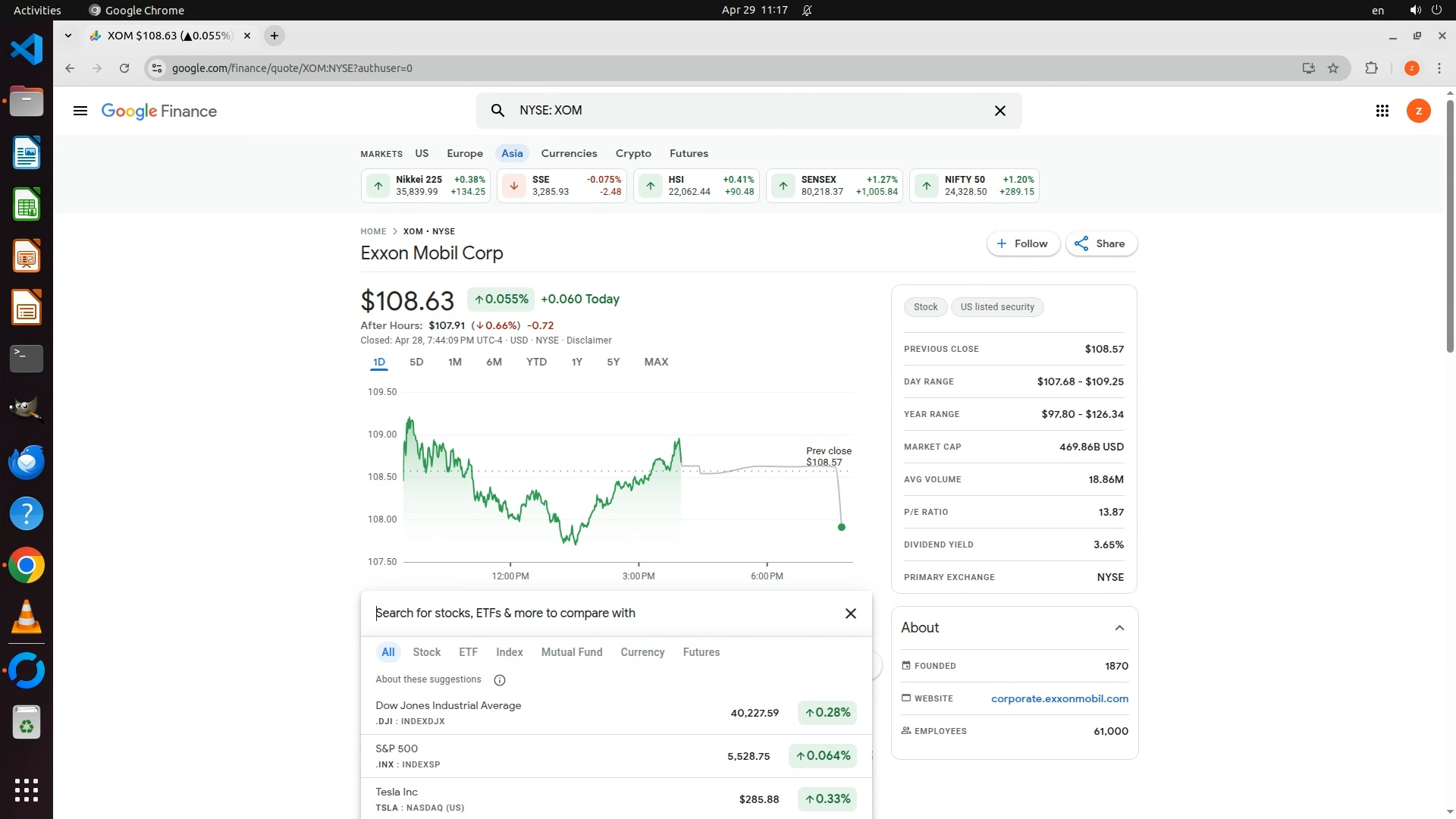Click the search magnifier icon

click(x=497, y=111)
